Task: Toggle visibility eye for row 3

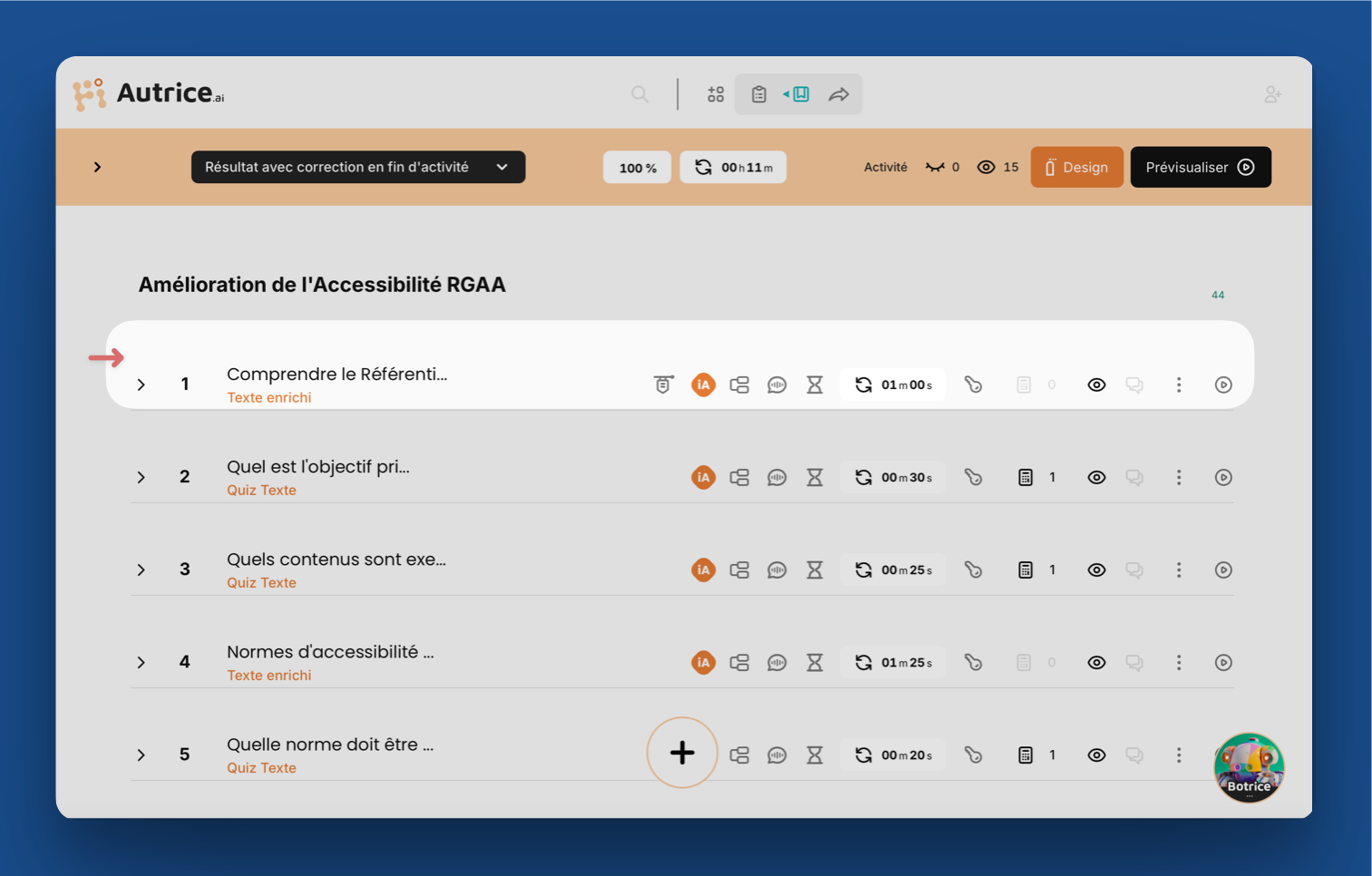Action: coord(1096,570)
